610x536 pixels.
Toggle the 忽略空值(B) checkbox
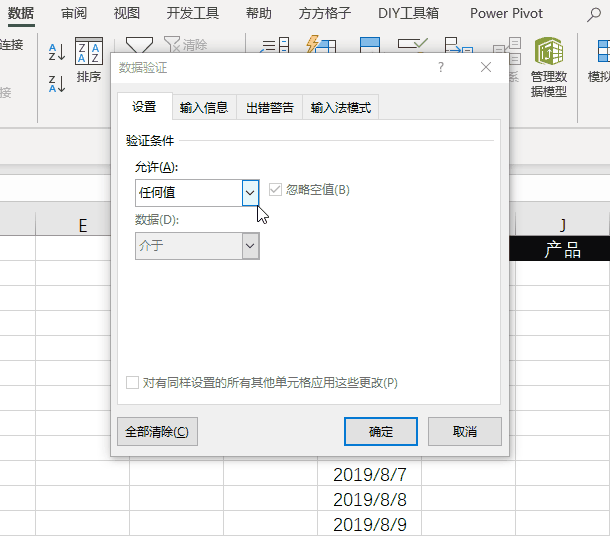[275, 190]
